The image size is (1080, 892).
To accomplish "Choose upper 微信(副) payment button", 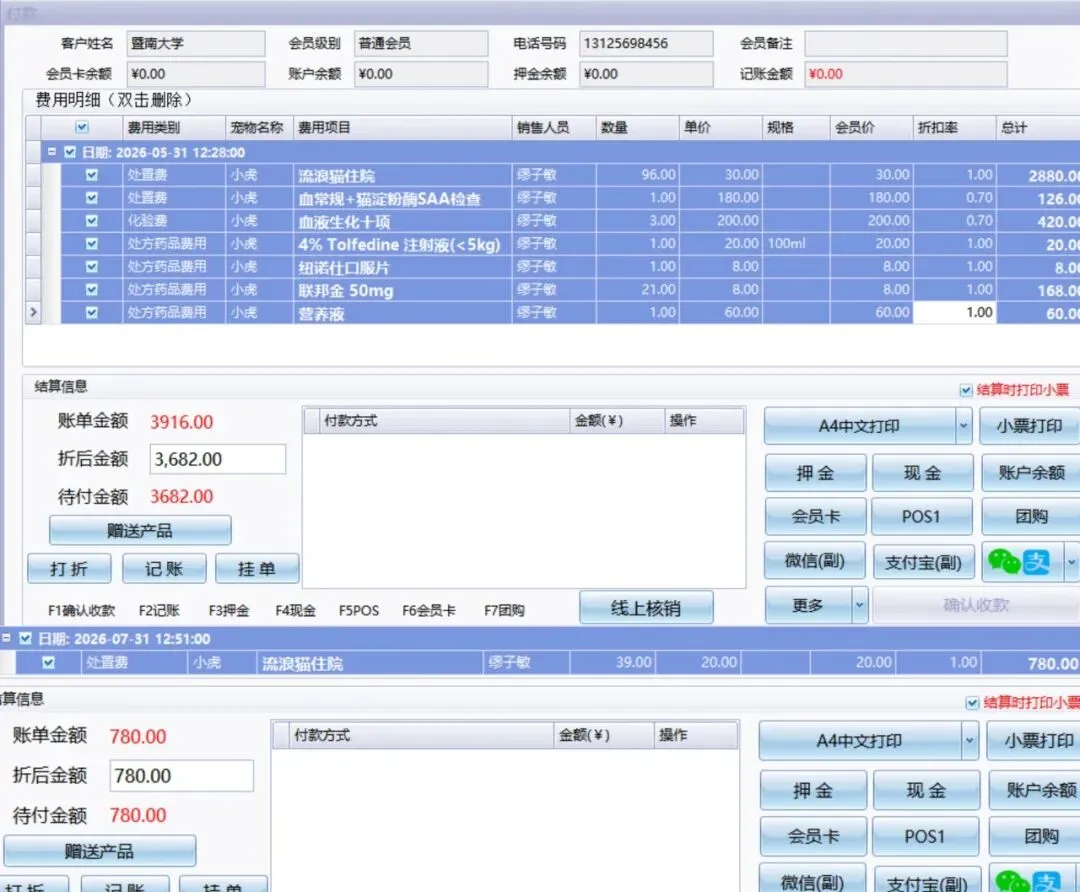I will coord(815,561).
